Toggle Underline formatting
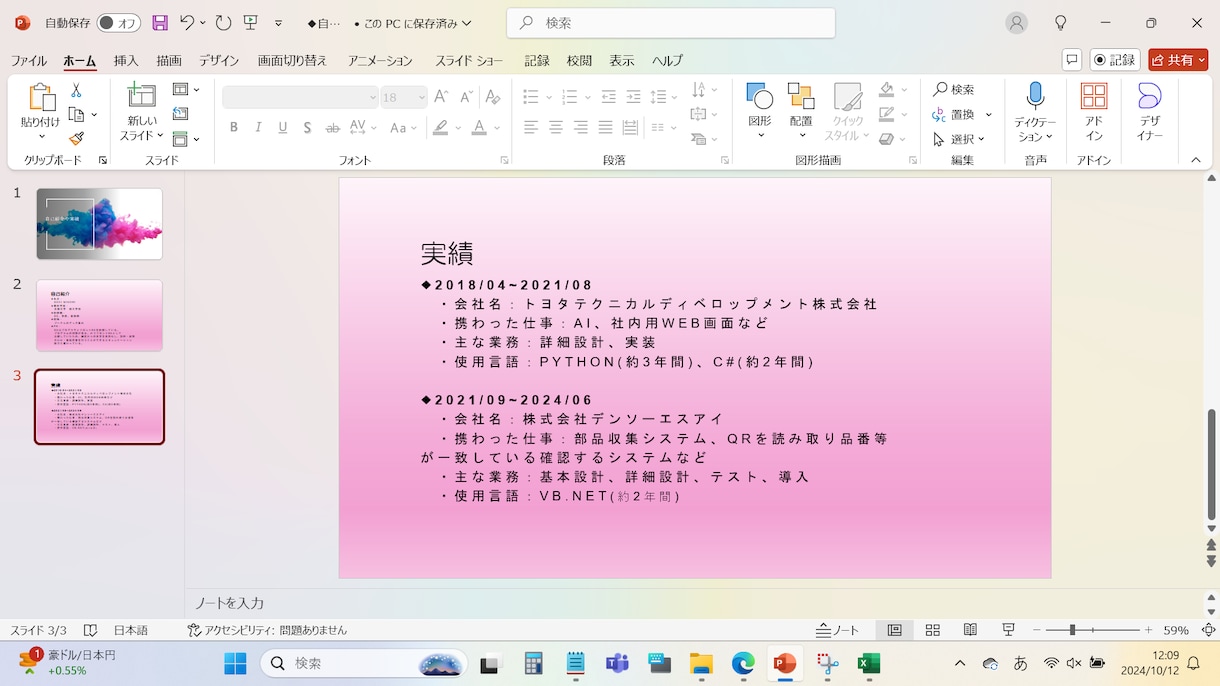The height and width of the screenshot is (686, 1220). 283,127
